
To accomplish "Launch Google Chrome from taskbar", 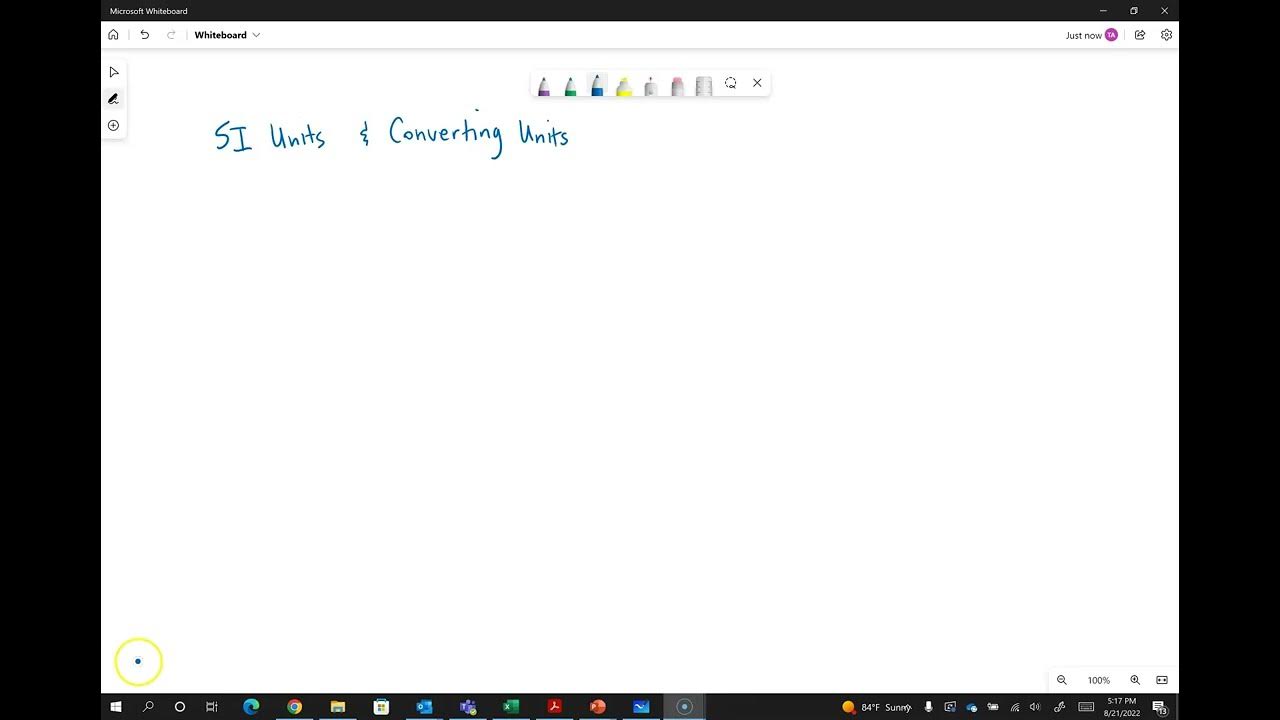I will (x=294, y=707).
